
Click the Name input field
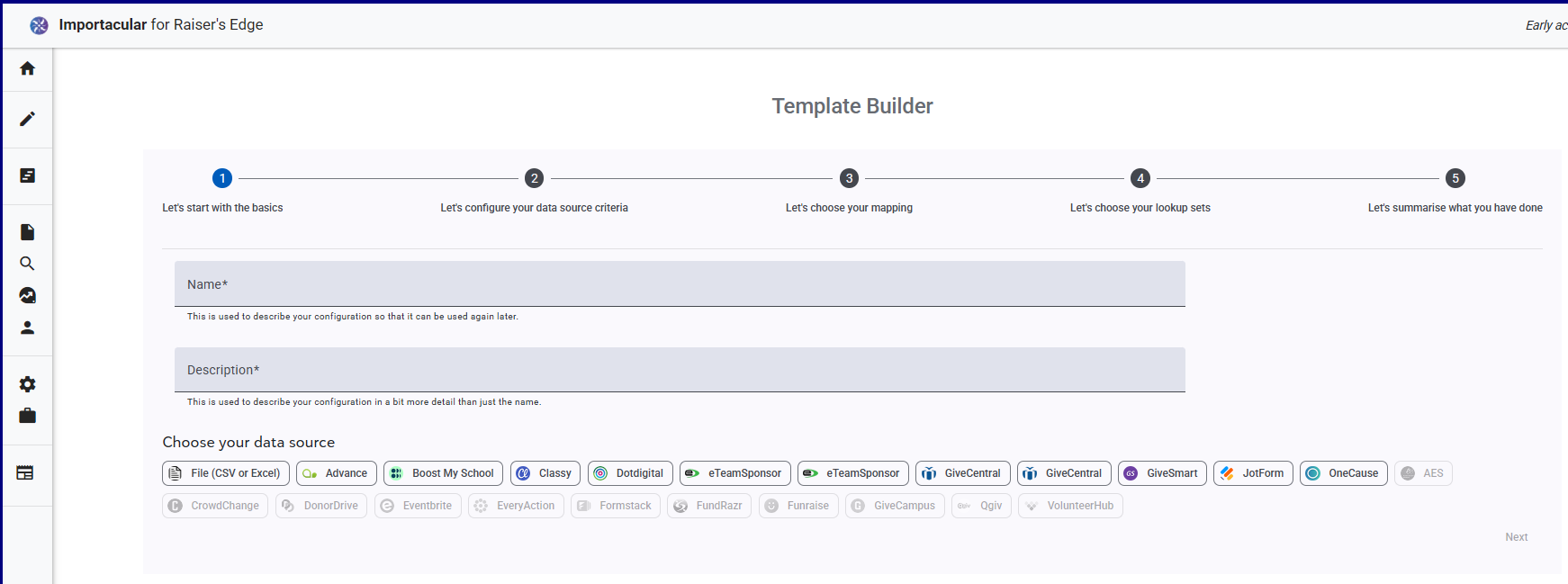679,284
